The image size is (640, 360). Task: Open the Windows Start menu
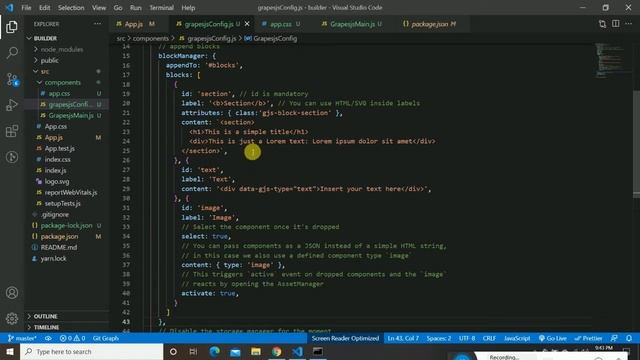coord(10,351)
